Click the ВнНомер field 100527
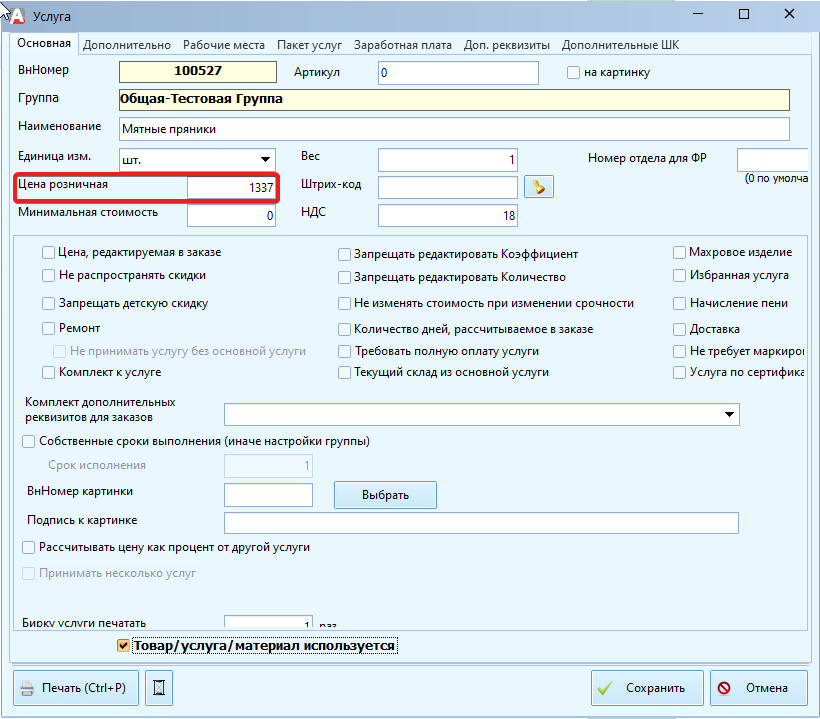The height and width of the screenshot is (719, 820). (198, 72)
